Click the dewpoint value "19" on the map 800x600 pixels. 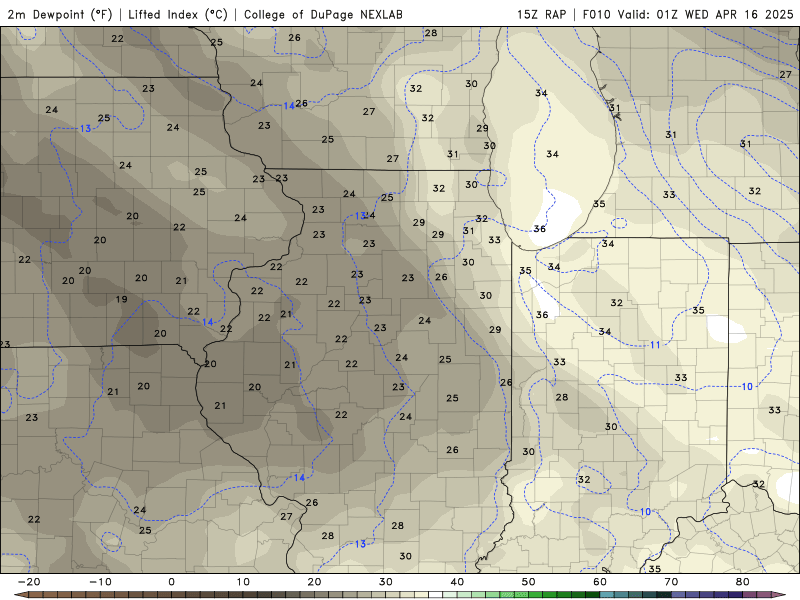pyautogui.click(x=121, y=299)
